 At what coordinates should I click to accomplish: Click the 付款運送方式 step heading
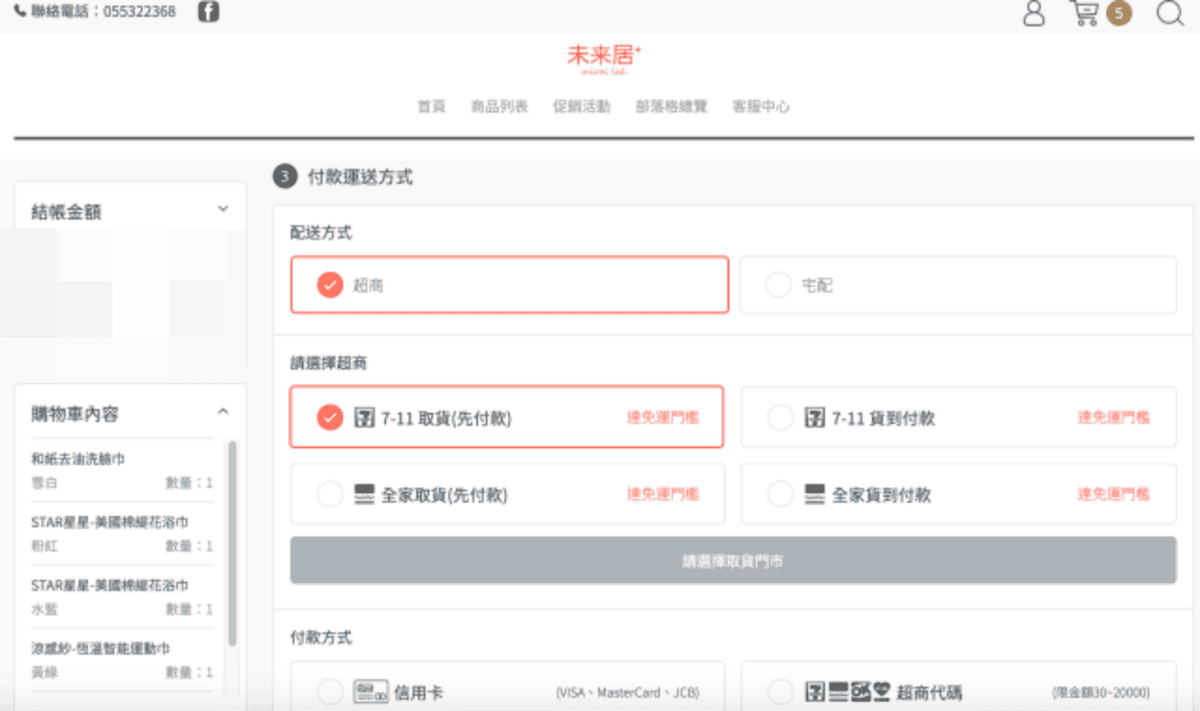[360, 178]
